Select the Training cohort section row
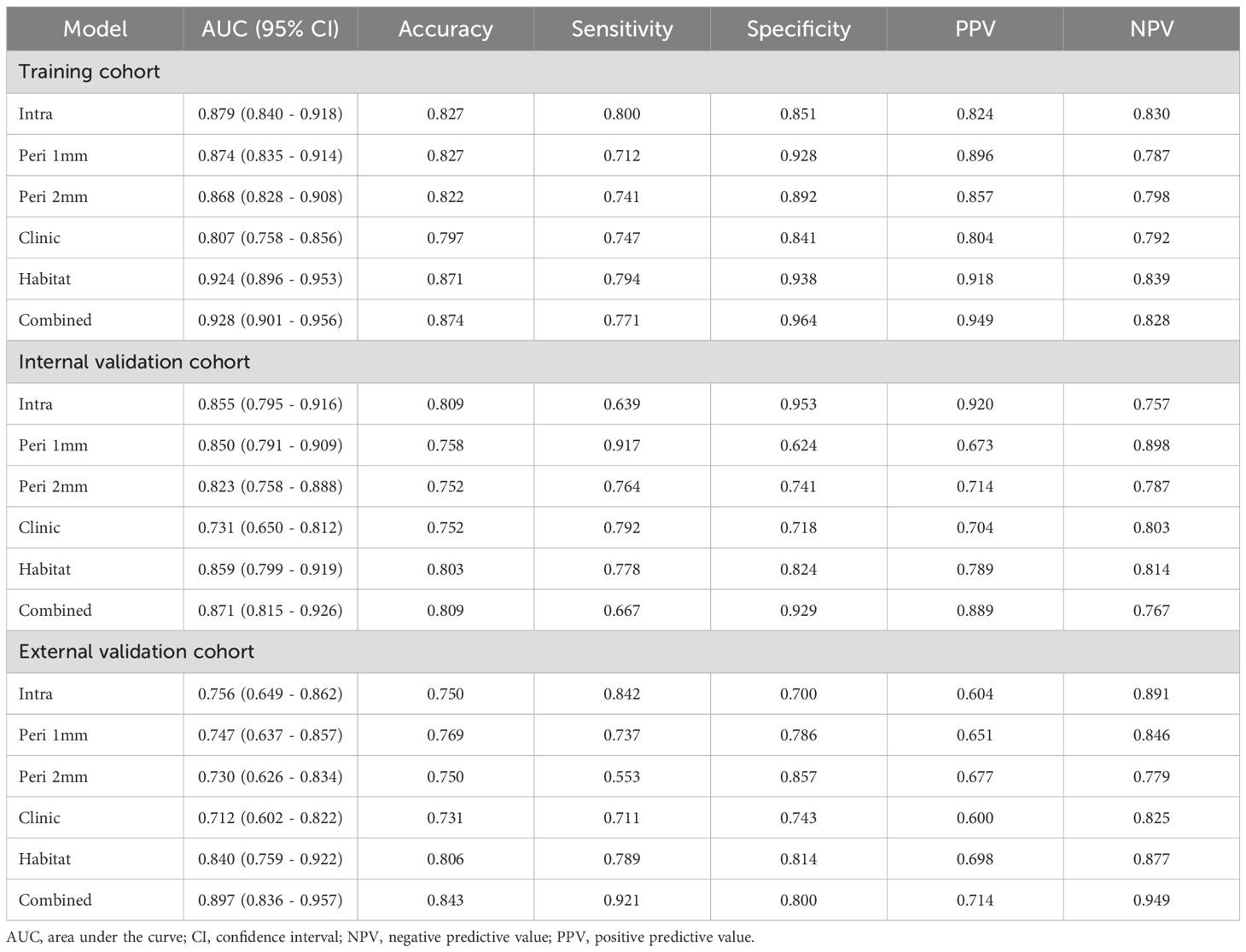The width and height of the screenshot is (1246, 952). click(90, 72)
